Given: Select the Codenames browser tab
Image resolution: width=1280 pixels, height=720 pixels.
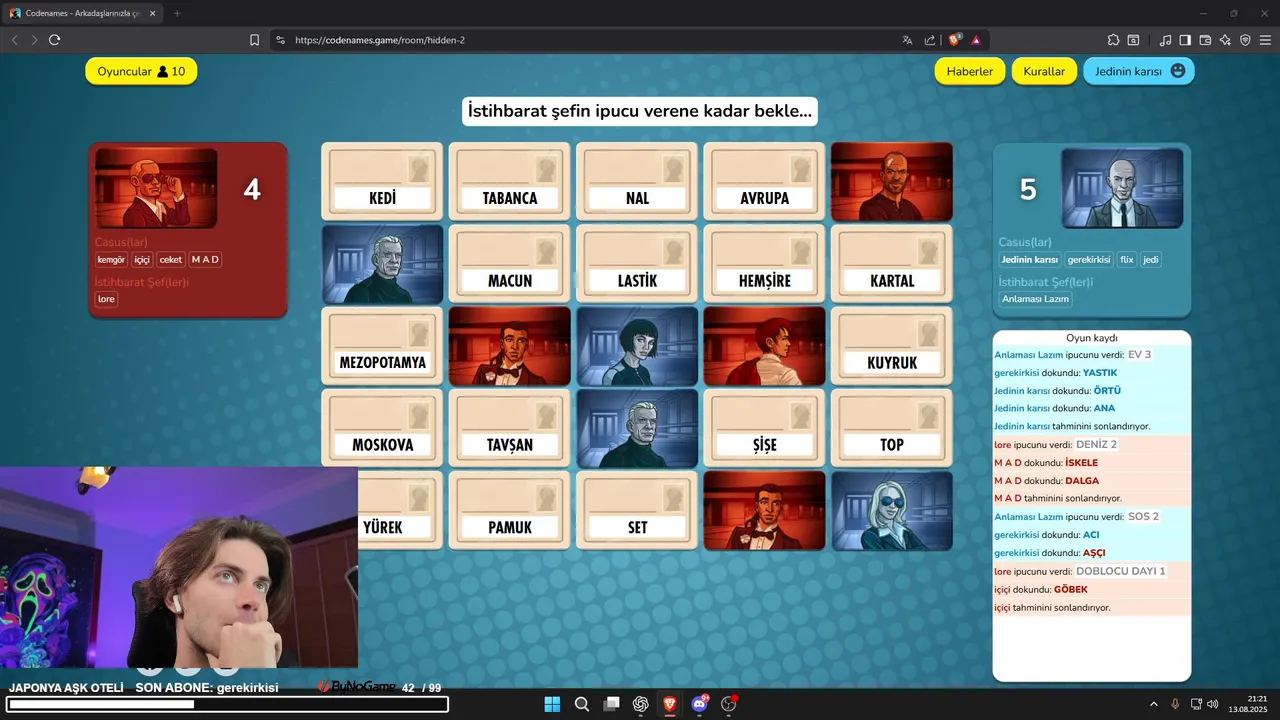Looking at the screenshot, I should 82,13.
